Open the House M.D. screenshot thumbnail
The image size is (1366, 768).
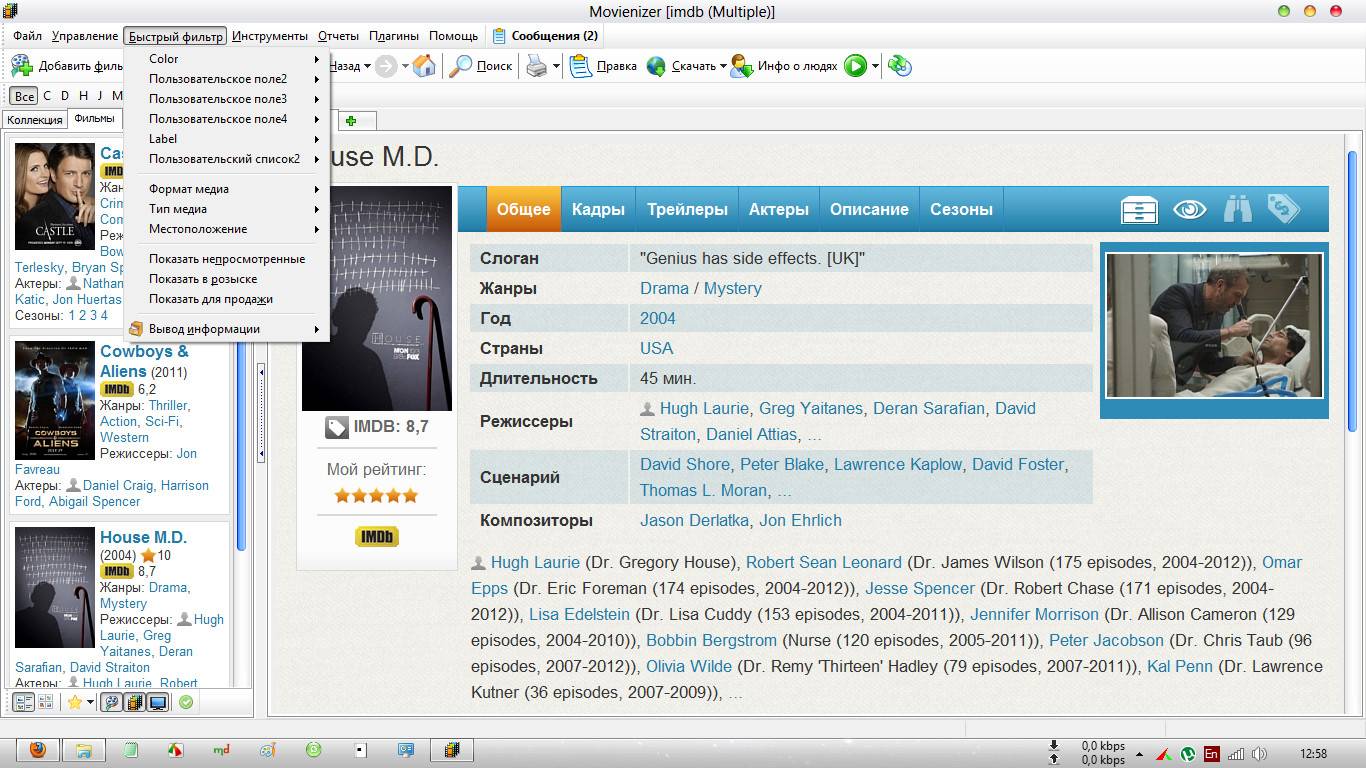pyautogui.click(x=1214, y=325)
